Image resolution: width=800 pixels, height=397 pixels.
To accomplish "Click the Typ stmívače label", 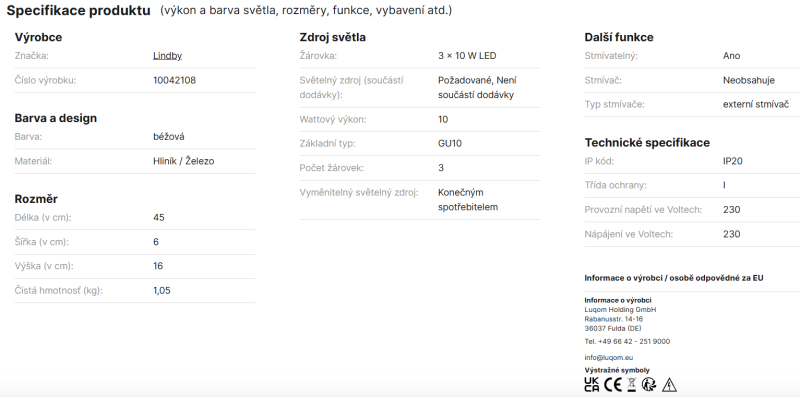I will 615,105.
